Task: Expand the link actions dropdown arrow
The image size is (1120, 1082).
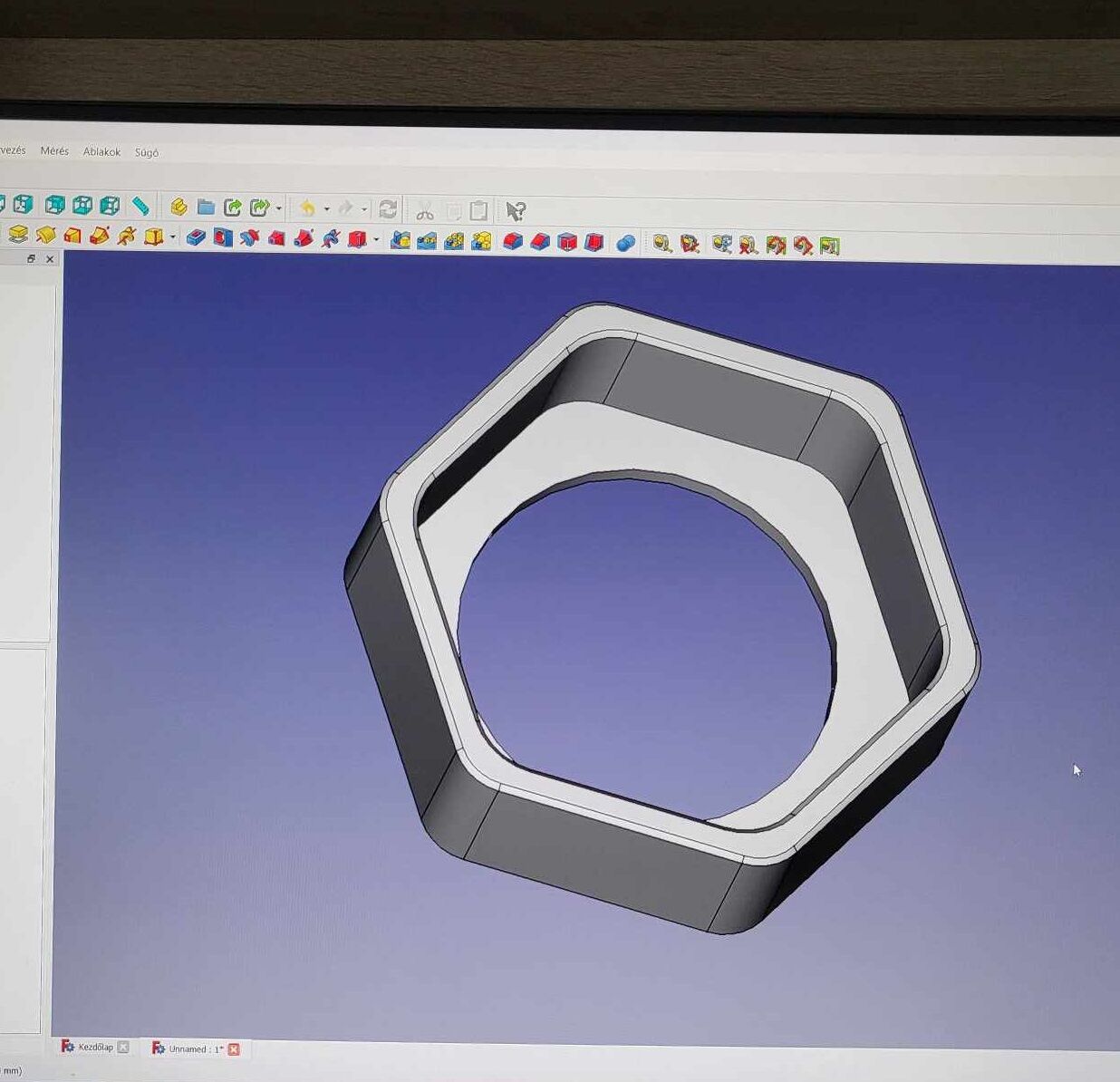Action: [x=278, y=209]
